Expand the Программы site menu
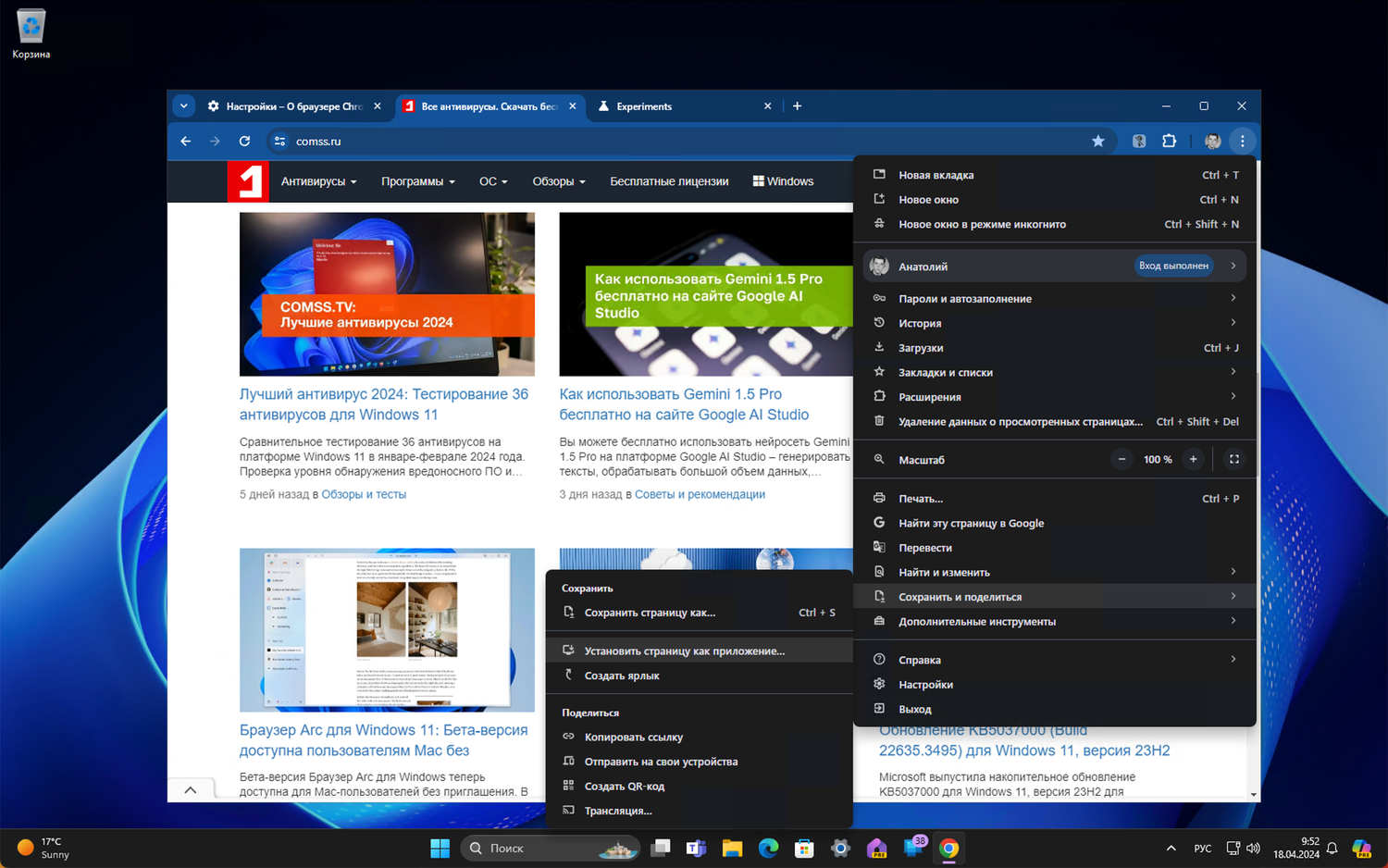This screenshot has width=1388, height=868. (x=418, y=181)
